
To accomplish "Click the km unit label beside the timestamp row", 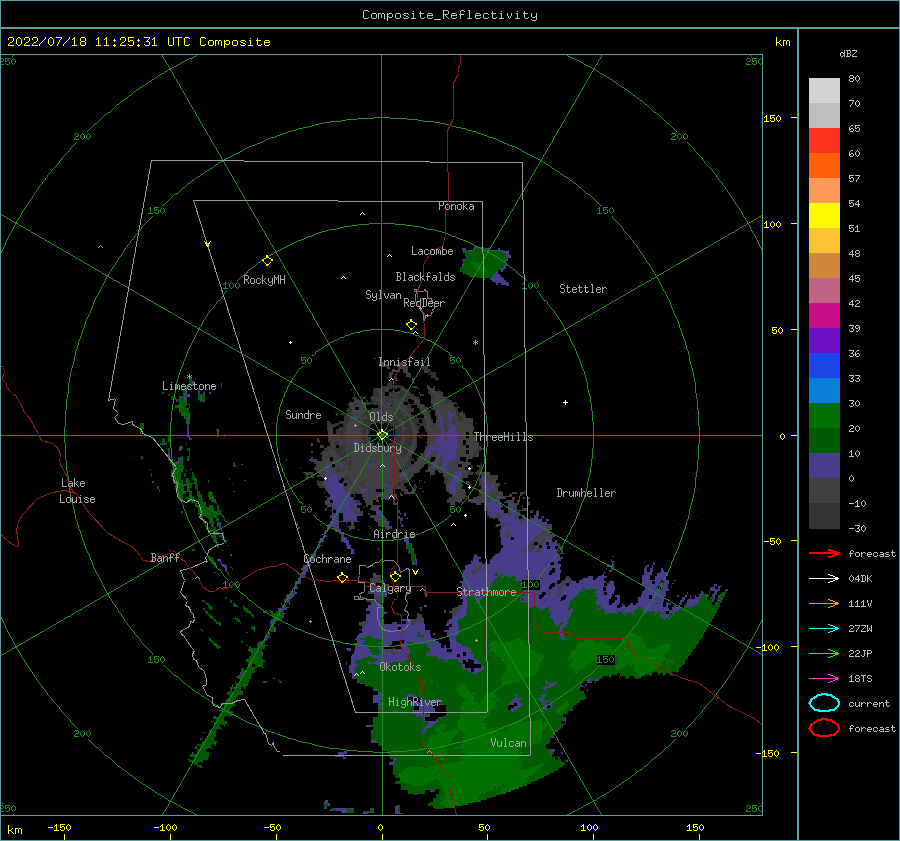I will tap(782, 42).
